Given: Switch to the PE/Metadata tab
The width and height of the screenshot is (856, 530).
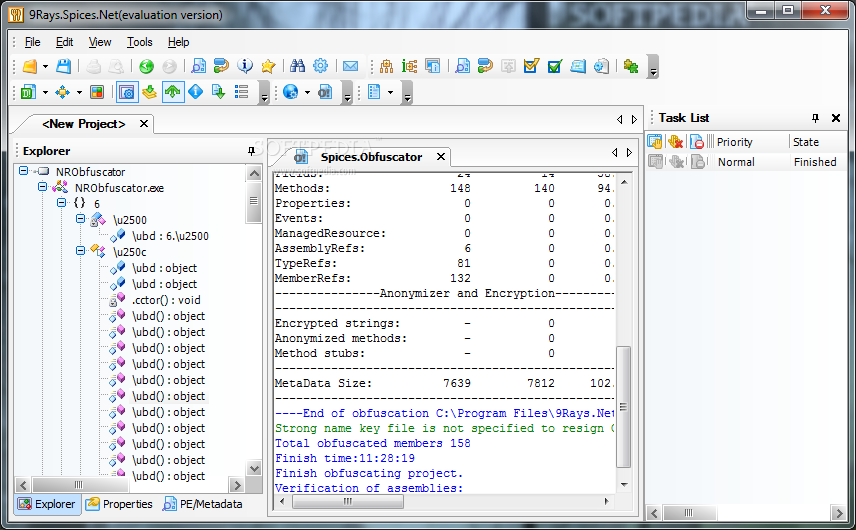Looking at the screenshot, I should point(203,504).
